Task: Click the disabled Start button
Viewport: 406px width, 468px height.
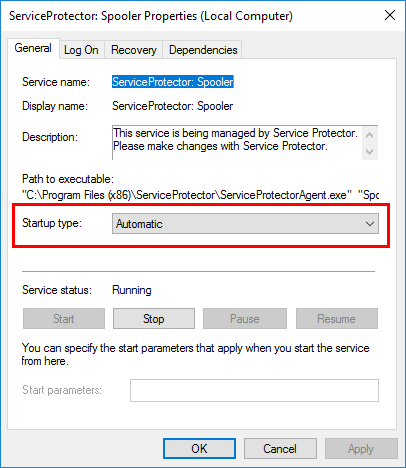Action: coord(64,319)
